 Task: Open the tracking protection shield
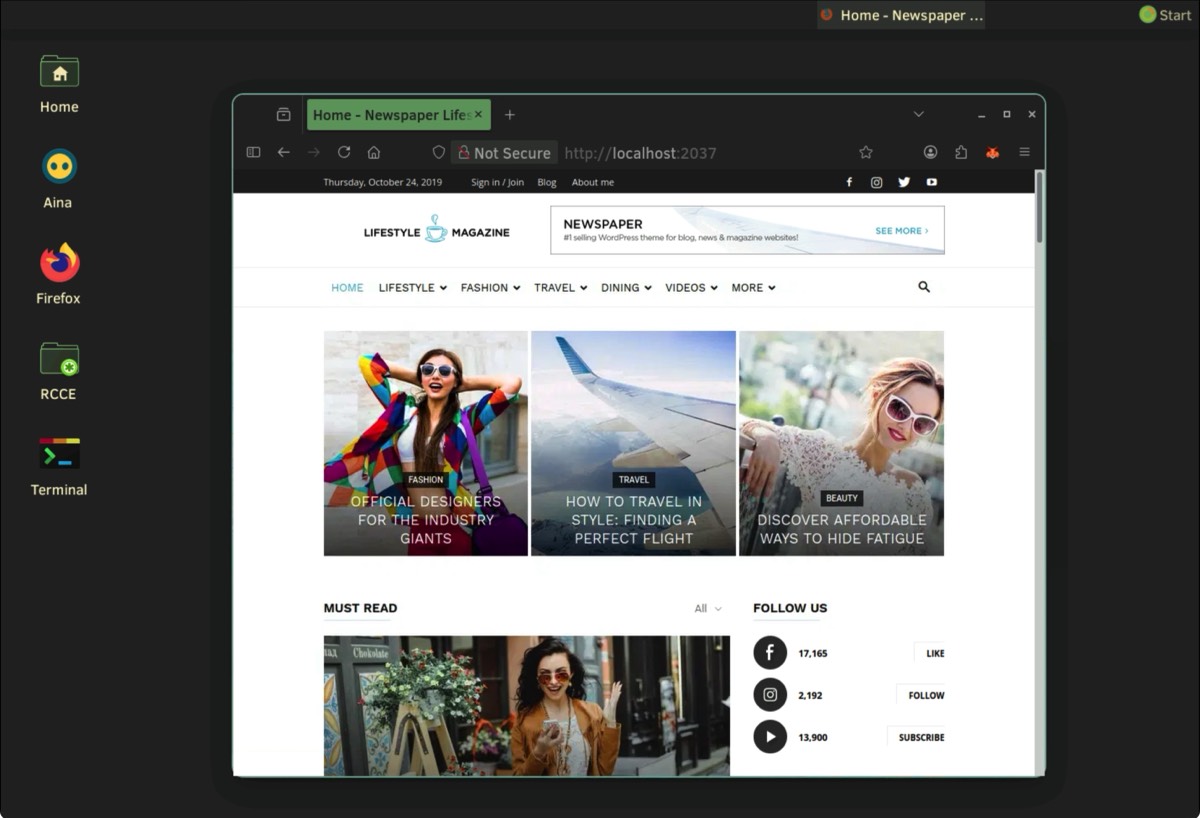point(438,152)
